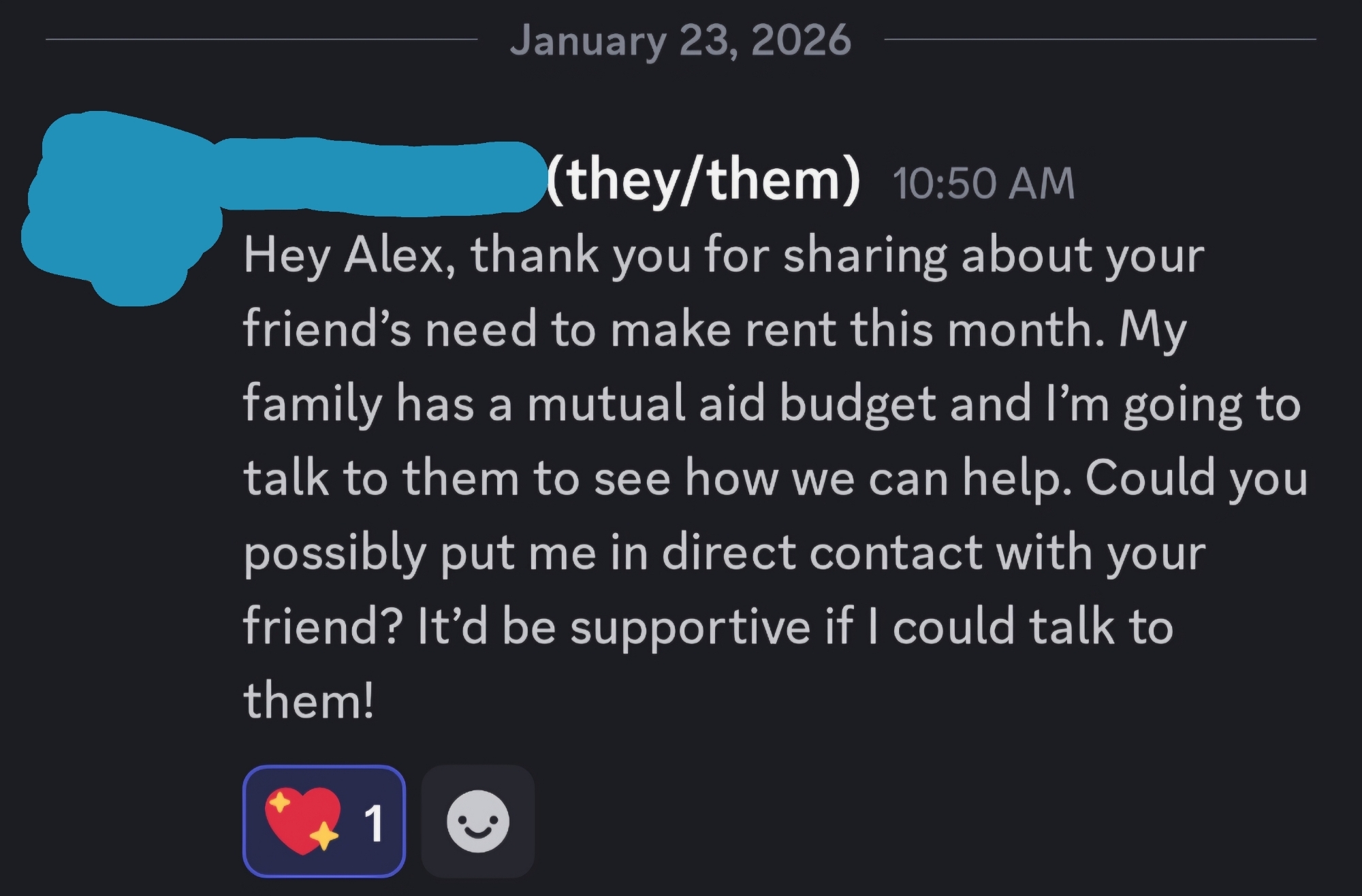Click the phrase "thank you for sharing"

708,255
